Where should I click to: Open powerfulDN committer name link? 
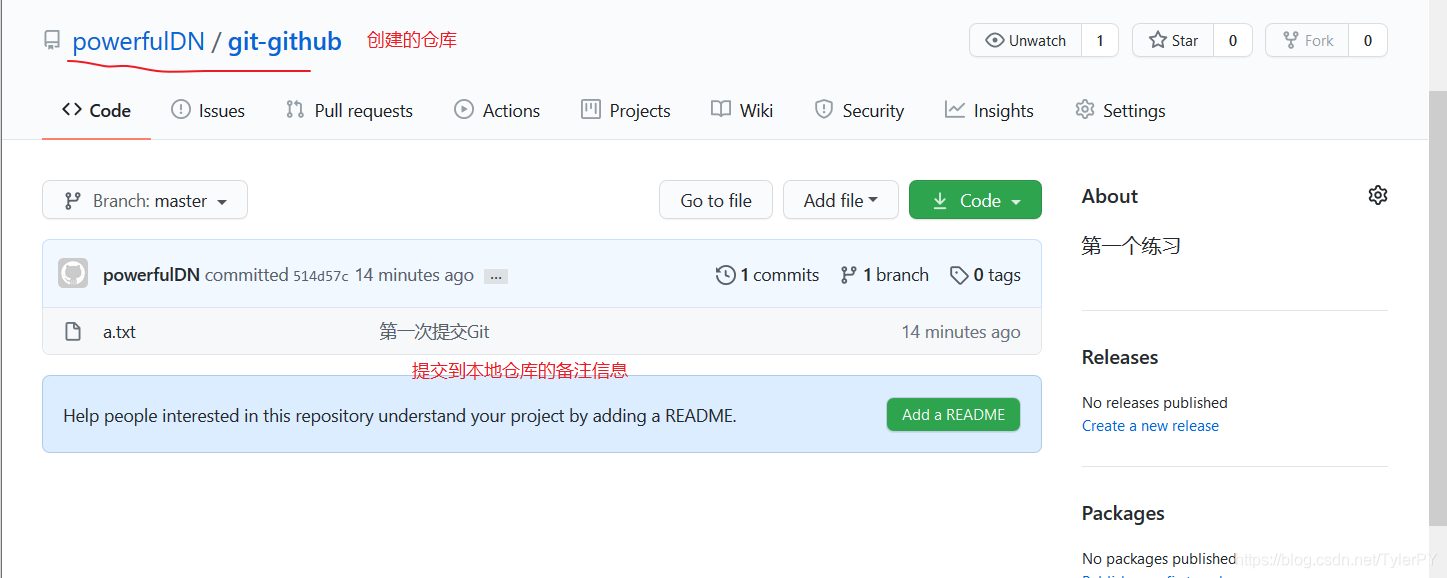151,275
